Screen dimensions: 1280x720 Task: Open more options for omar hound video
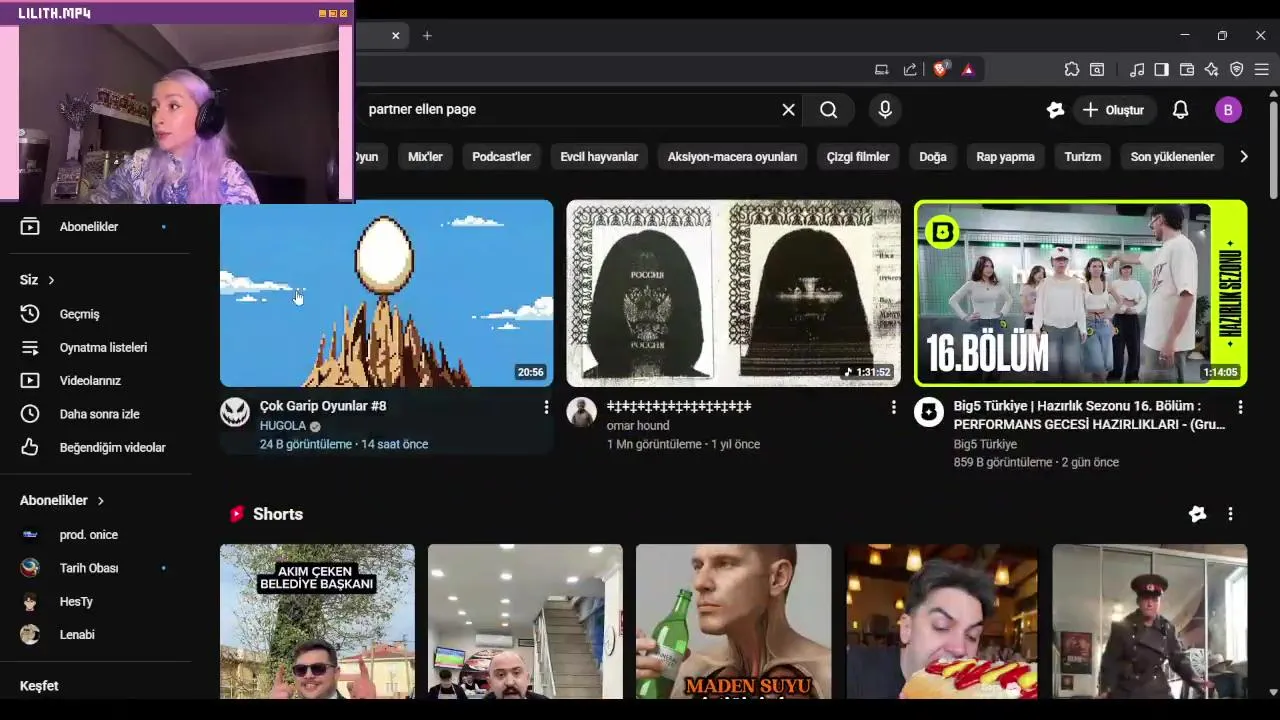click(893, 407)
